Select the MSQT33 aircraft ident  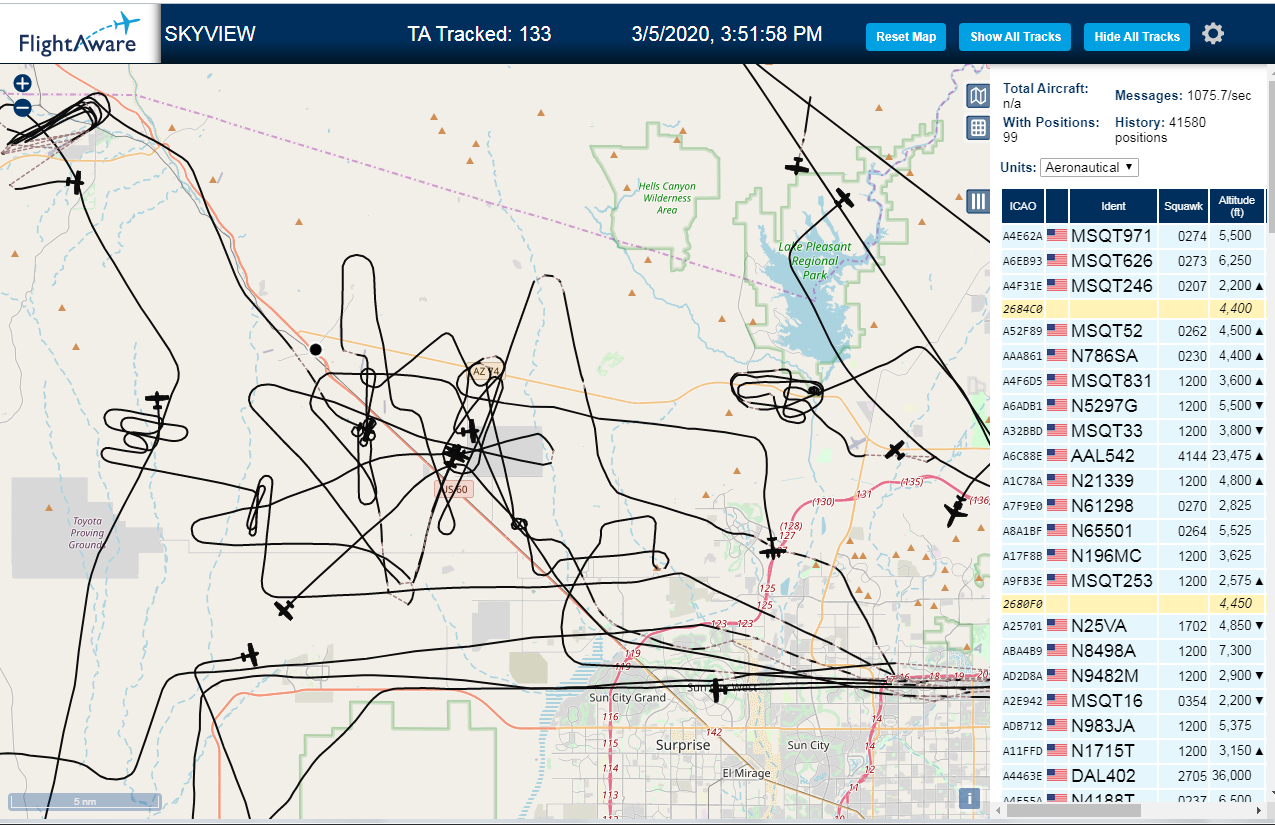pos(1106,431)
